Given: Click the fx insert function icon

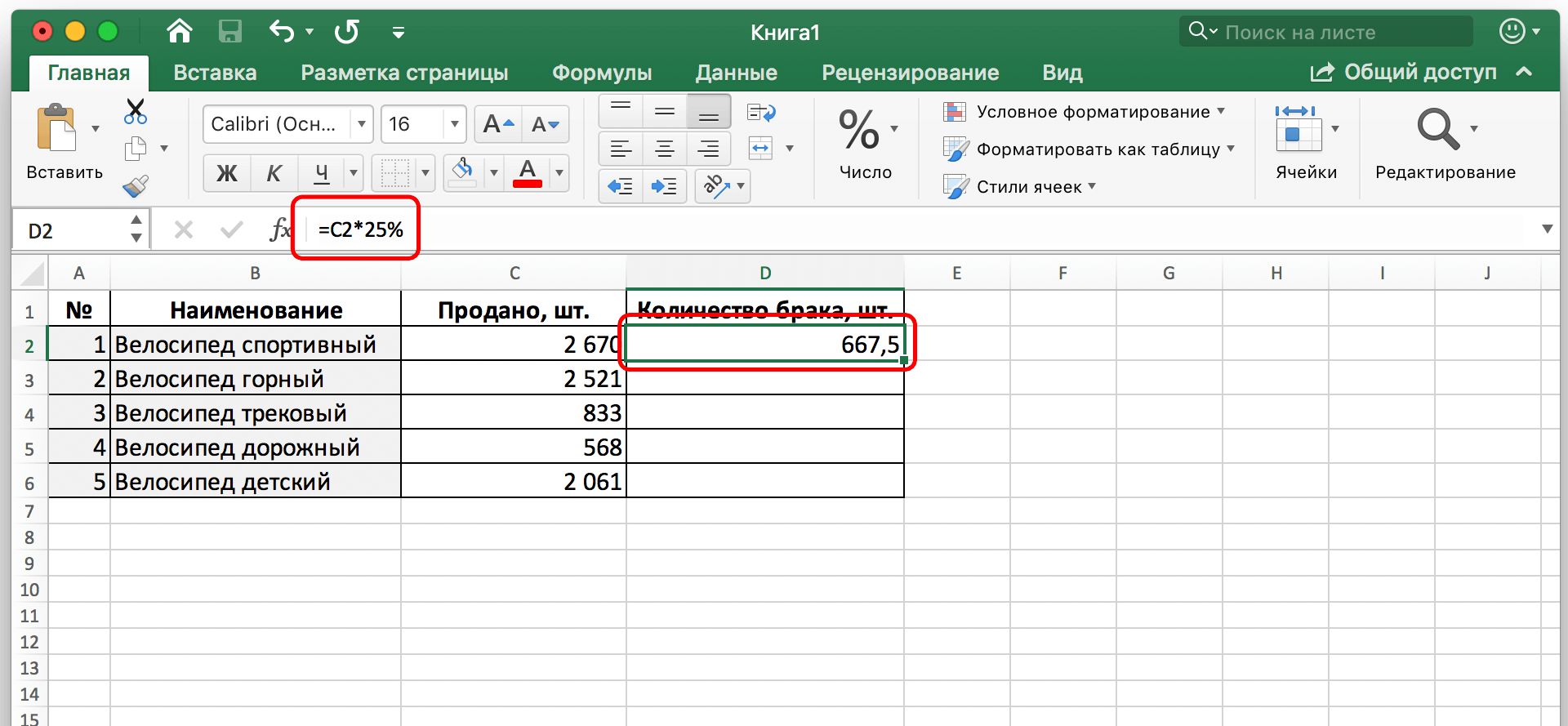Looking at the screenshot, I should [280, 230].
